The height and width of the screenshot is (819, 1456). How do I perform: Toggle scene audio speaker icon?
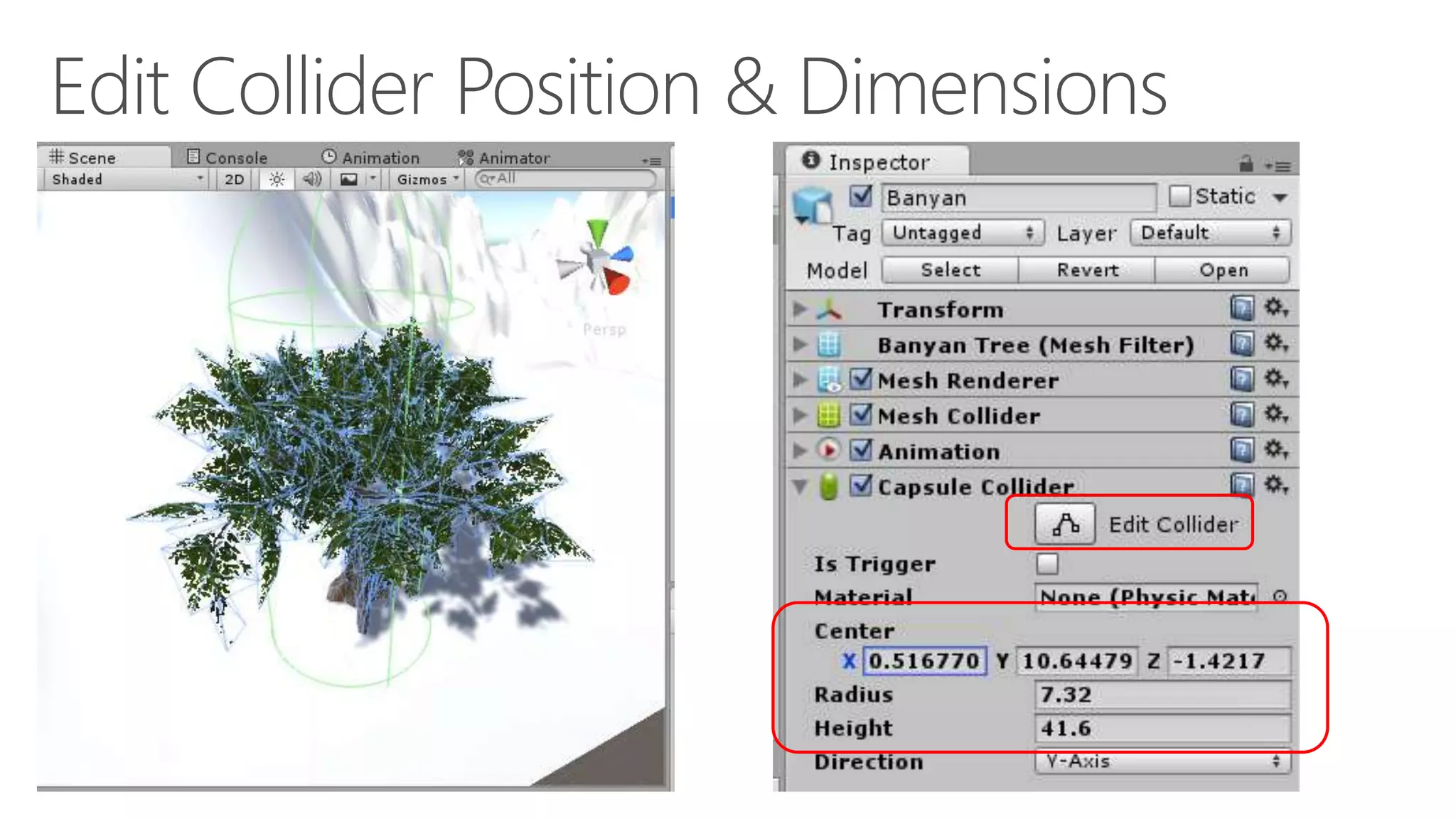311,179
